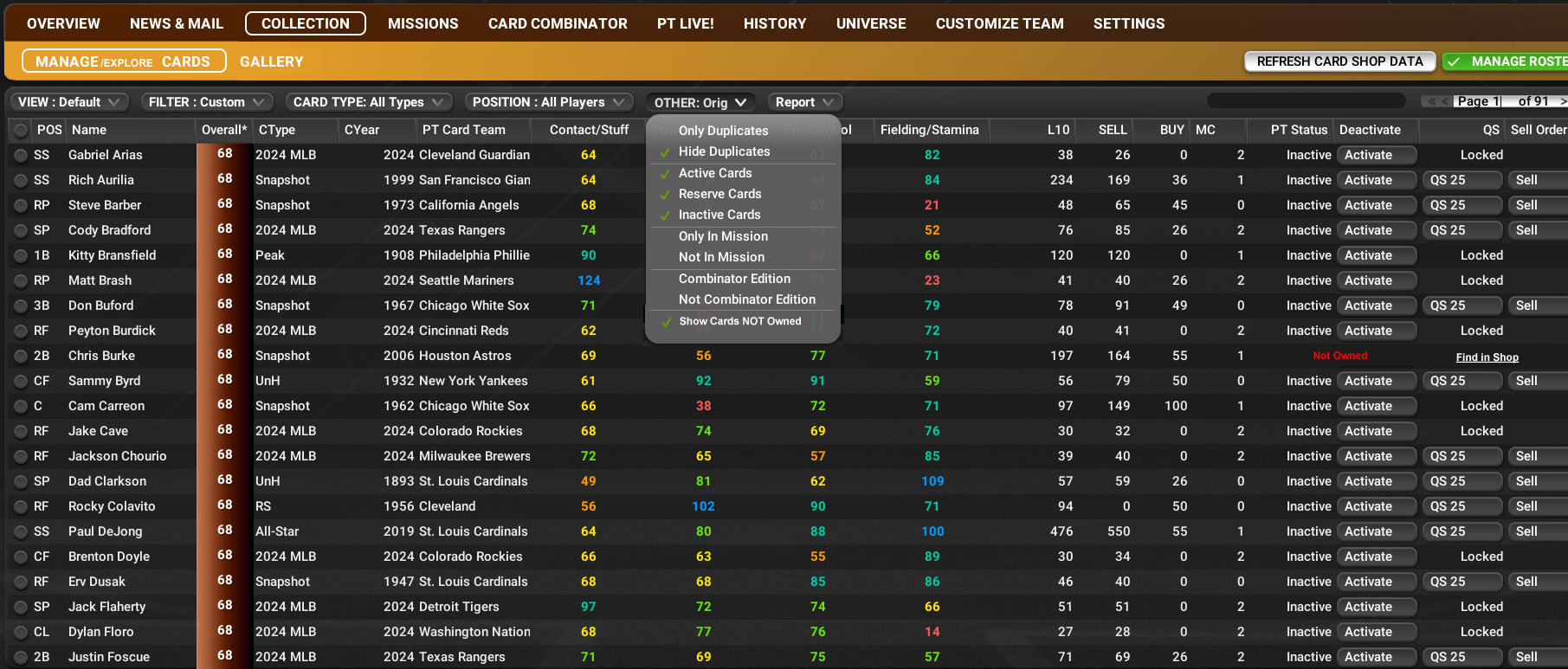1568x669 pixels.
Task: Open the VIEW : Default dropdown
Action: click(x=69, y=102)
